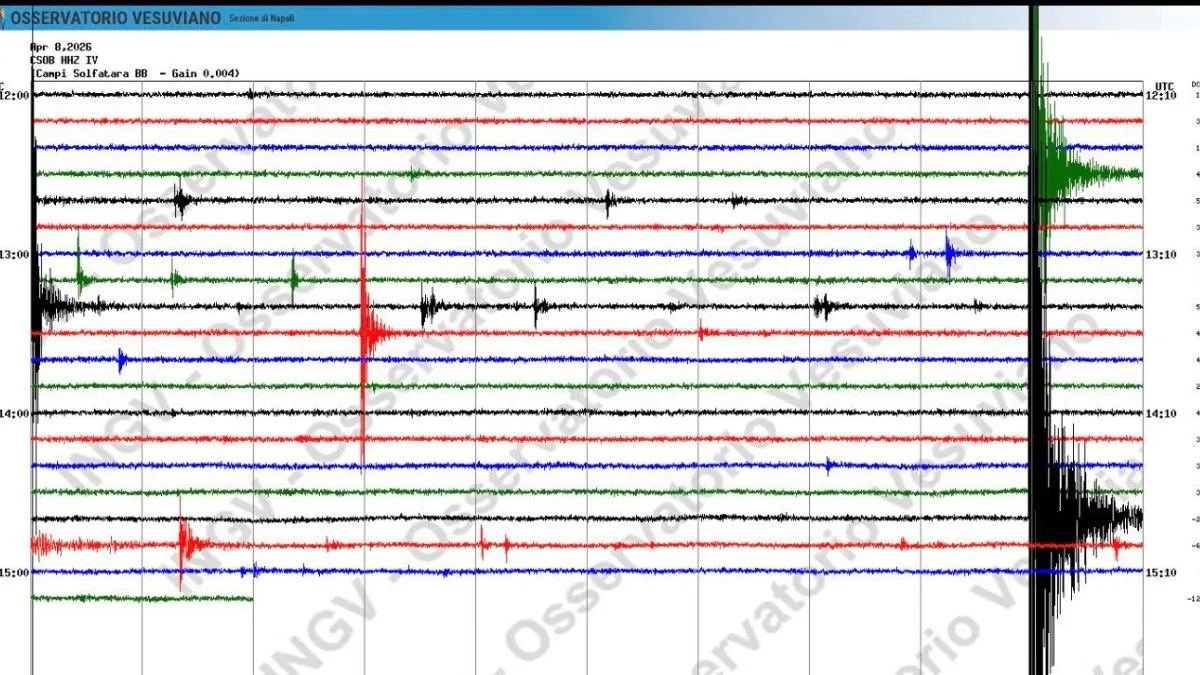Select the 12:00 time label on left axis
The image size is (1200, 675).
15,95
